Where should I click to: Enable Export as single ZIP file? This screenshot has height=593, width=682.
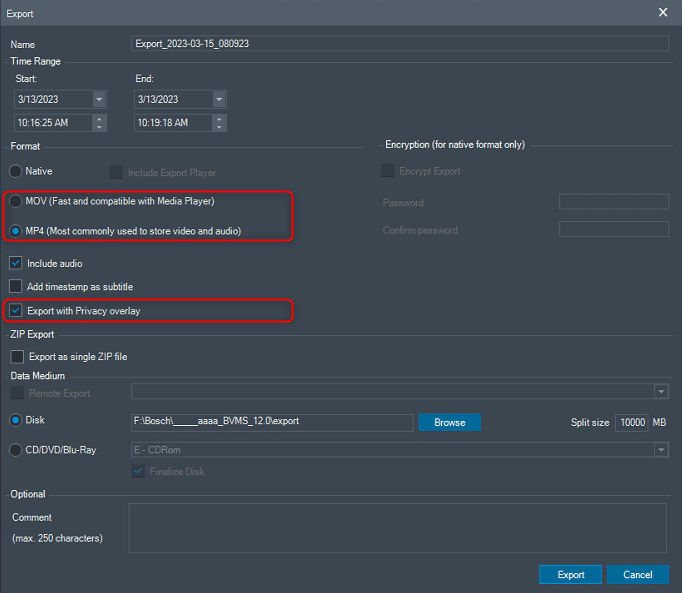(x=16, y=356)
